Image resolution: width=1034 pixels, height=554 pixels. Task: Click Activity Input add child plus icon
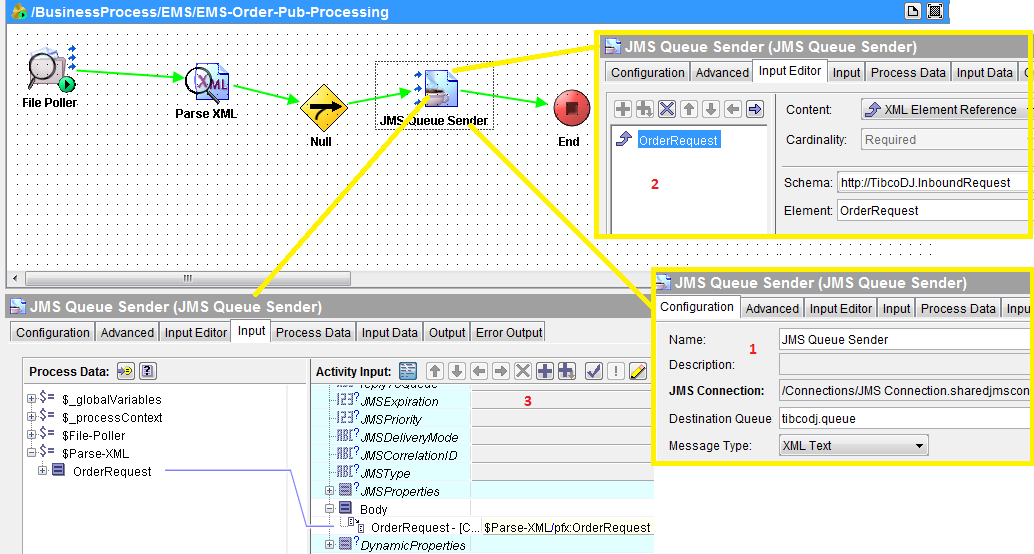point(566,371)
